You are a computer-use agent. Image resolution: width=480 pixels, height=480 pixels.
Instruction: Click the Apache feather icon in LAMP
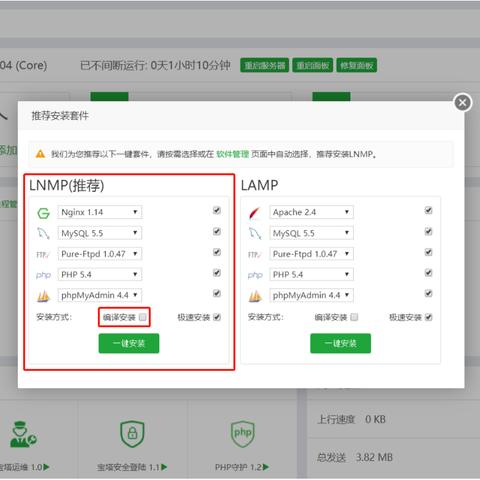(x=255, y=213)
